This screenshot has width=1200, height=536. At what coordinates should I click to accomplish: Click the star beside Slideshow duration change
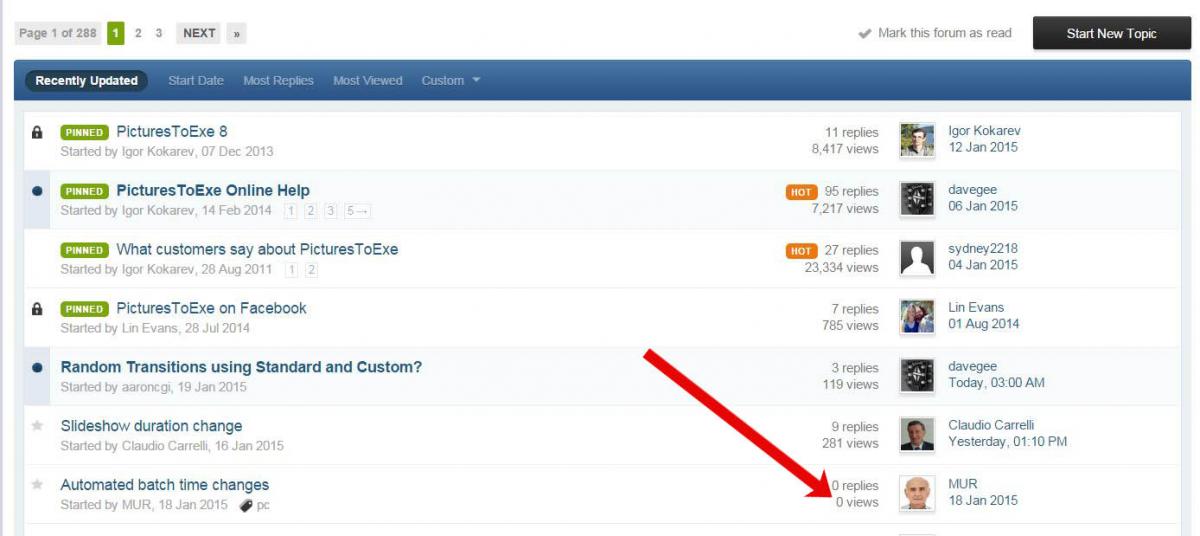coord(37,426)
